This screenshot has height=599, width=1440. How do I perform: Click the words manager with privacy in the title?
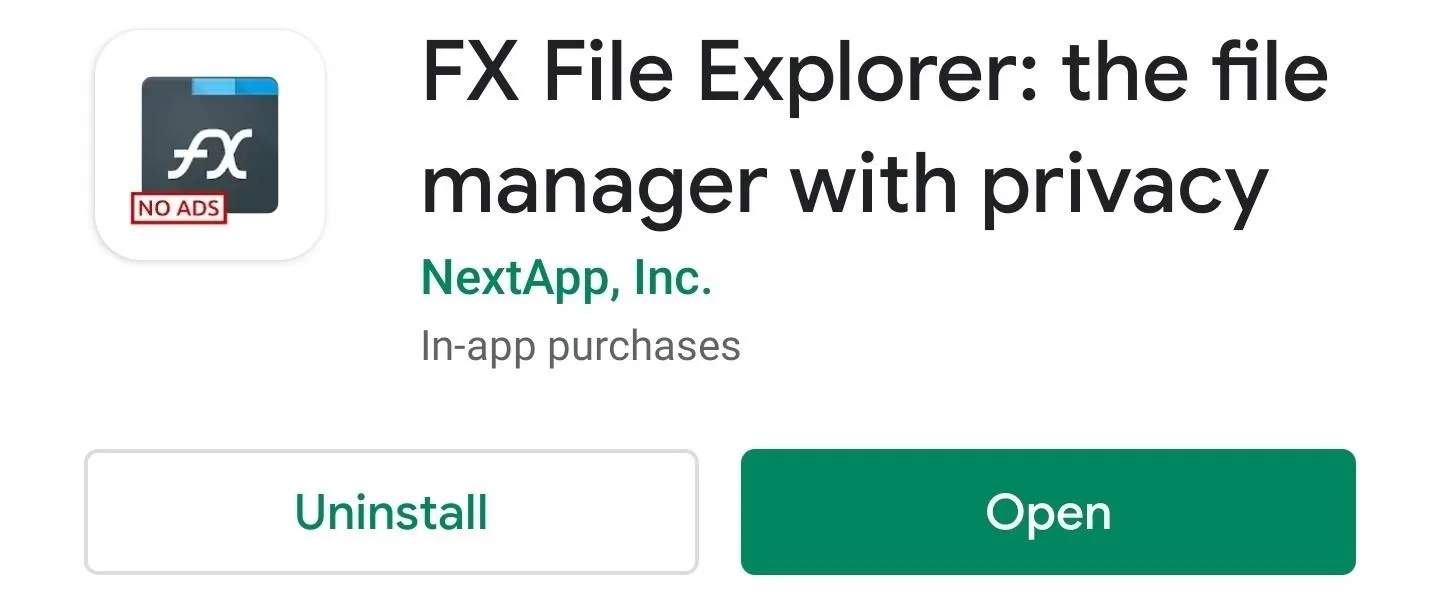coord(845,184)
